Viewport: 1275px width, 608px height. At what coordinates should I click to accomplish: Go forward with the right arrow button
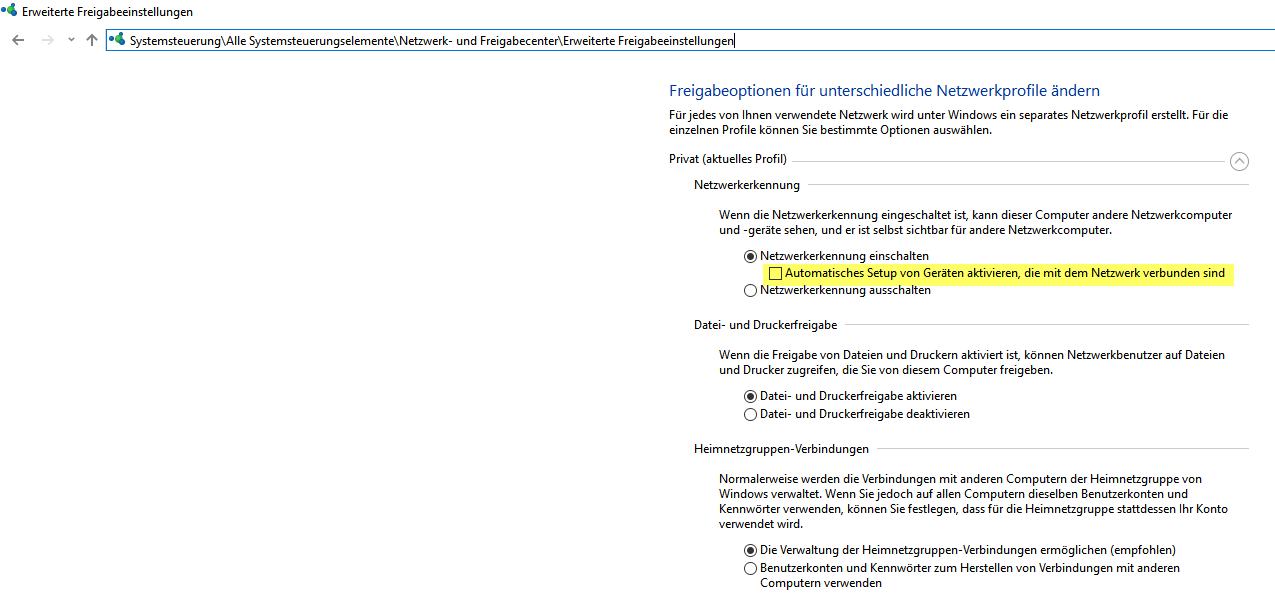pyautogui.click(x=46, y=40)
